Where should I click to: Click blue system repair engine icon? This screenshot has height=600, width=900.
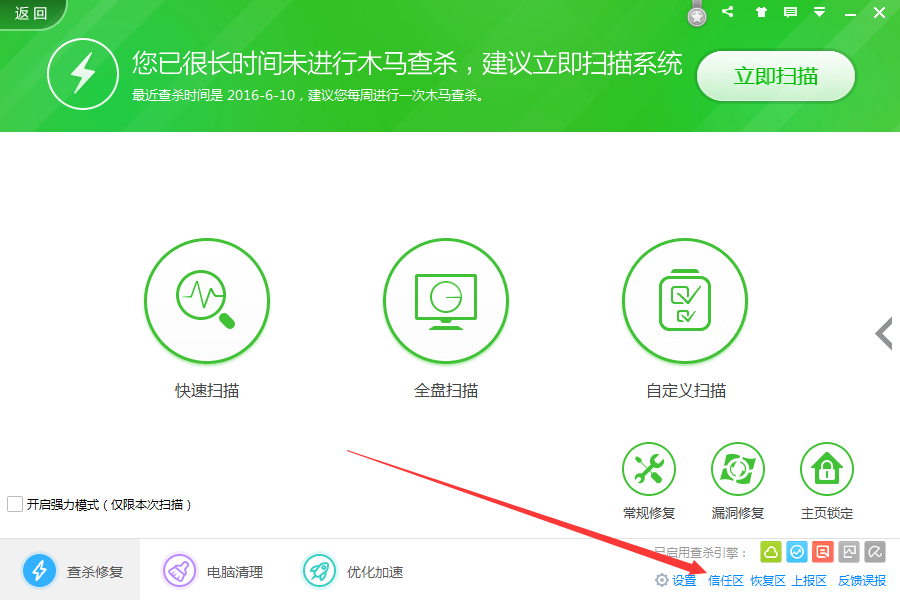pyautogui.click(x=797, y=552)
